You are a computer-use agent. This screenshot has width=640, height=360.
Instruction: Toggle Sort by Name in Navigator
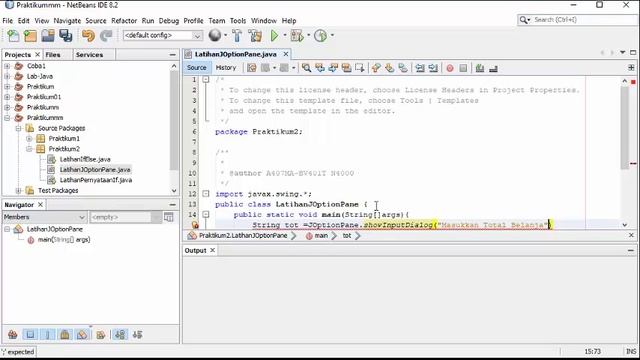pyautogui.click(x=120, y=335)
